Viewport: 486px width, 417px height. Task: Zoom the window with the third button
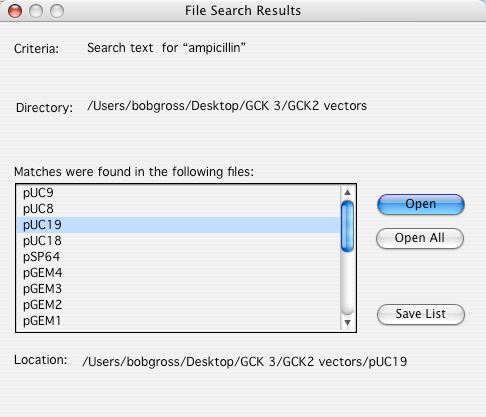[x=57, y=11]
